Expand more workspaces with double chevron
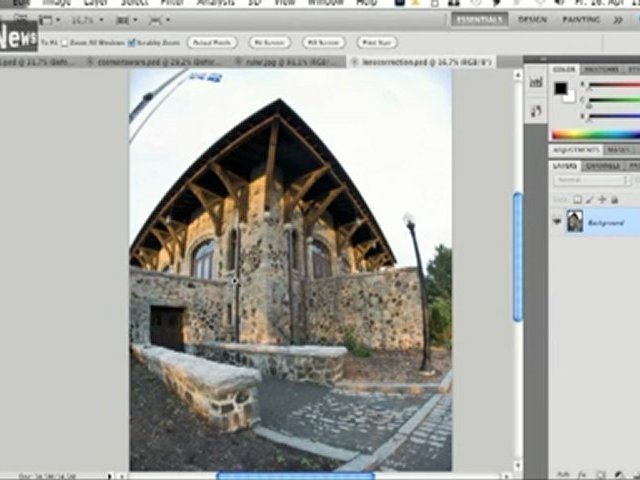 (x=618, y=20)
